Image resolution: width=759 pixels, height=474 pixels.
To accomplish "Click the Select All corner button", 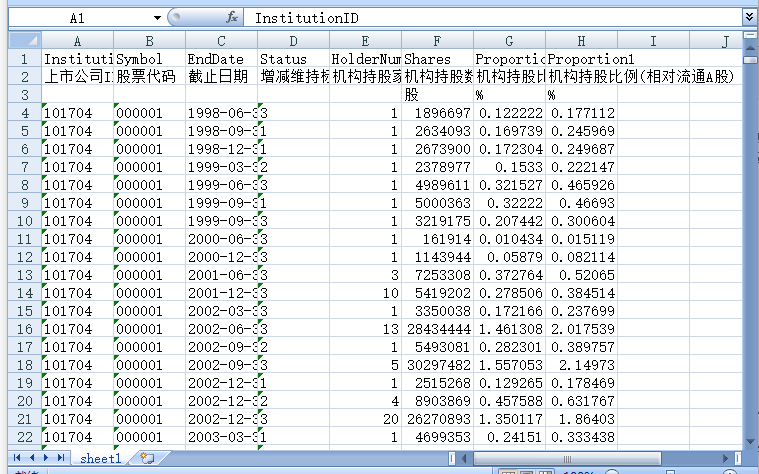I will click(x=25, y=40).
